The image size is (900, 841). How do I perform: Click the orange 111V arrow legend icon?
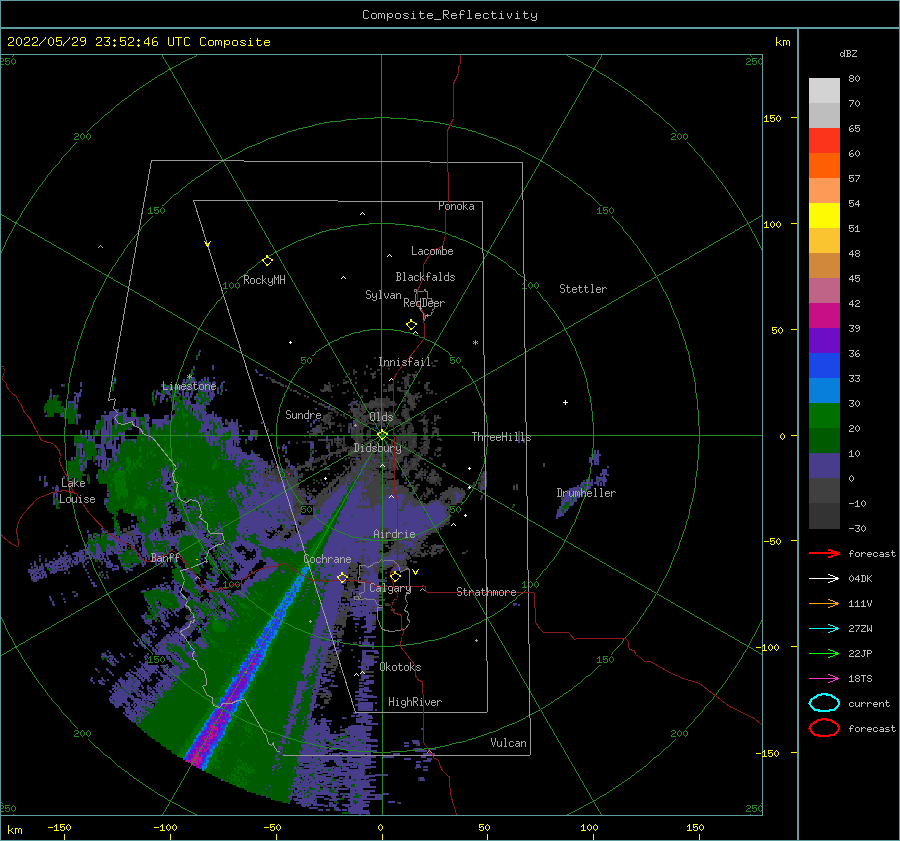[824, 603]
